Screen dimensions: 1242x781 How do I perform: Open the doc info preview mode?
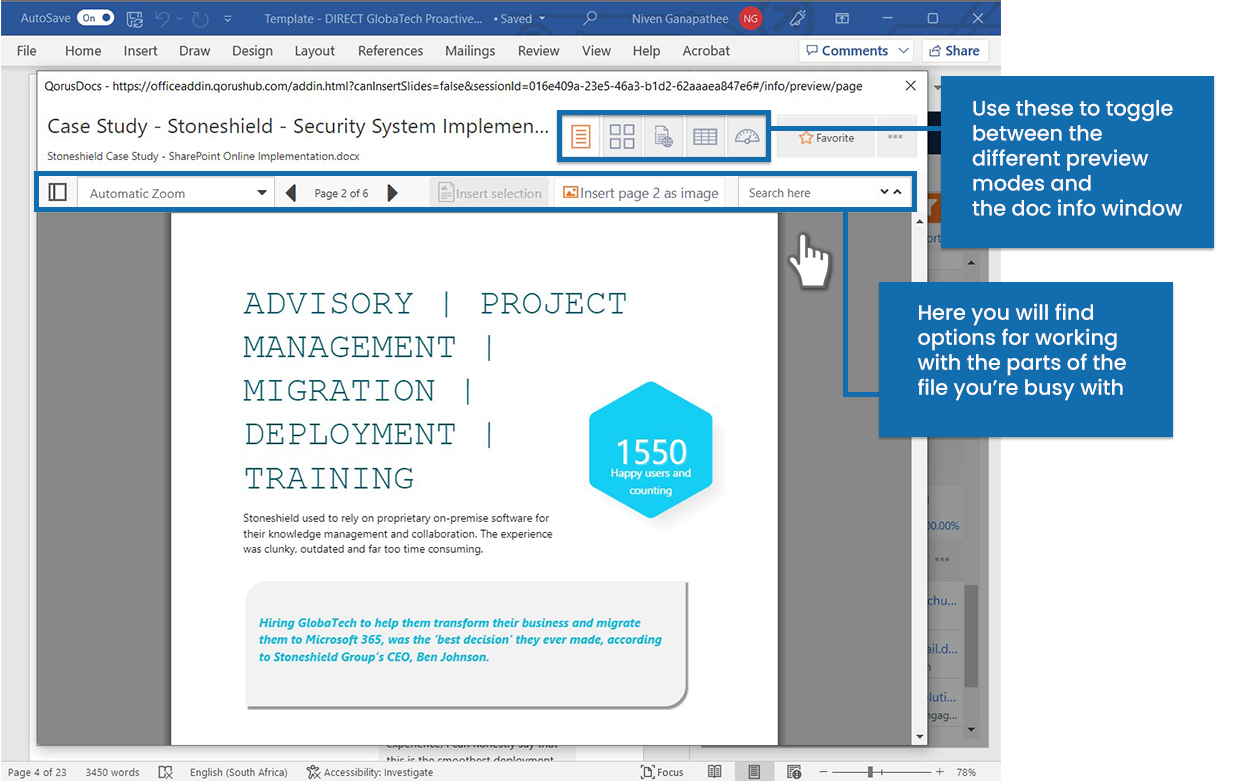click(664, 136)
